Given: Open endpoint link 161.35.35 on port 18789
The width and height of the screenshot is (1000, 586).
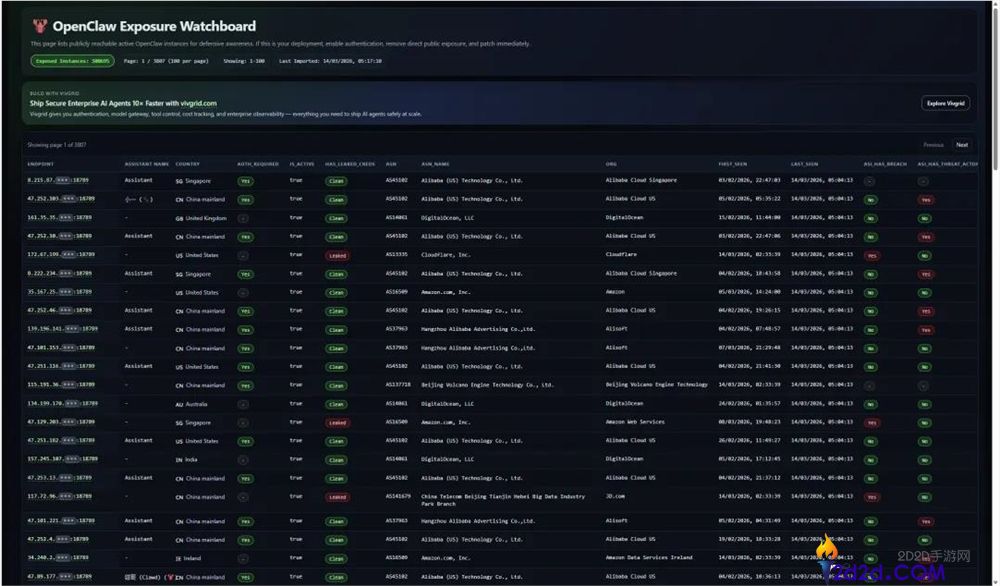Looking at the screenshot, I should [x=60, y=218].
